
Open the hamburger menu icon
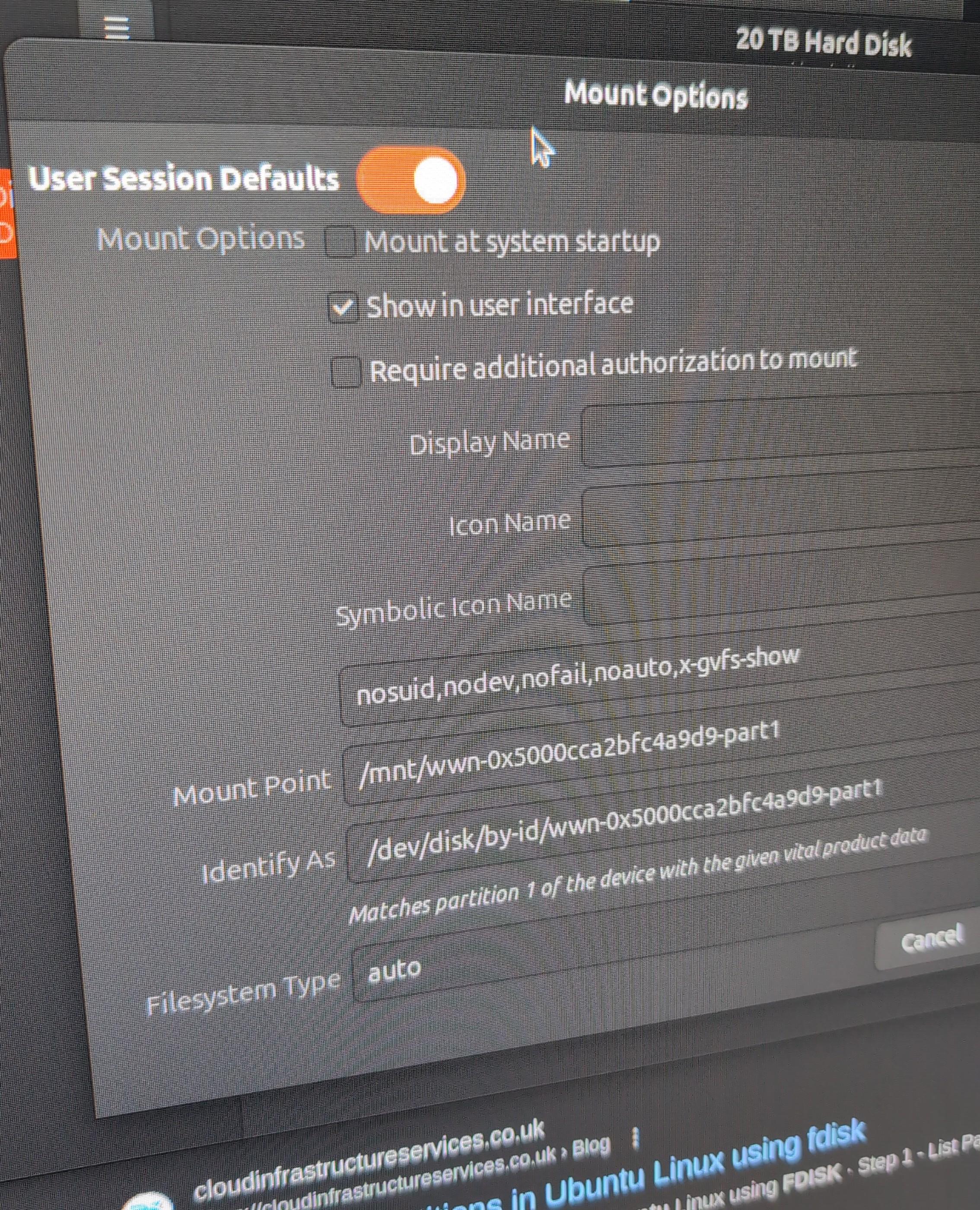pos(116,28)
